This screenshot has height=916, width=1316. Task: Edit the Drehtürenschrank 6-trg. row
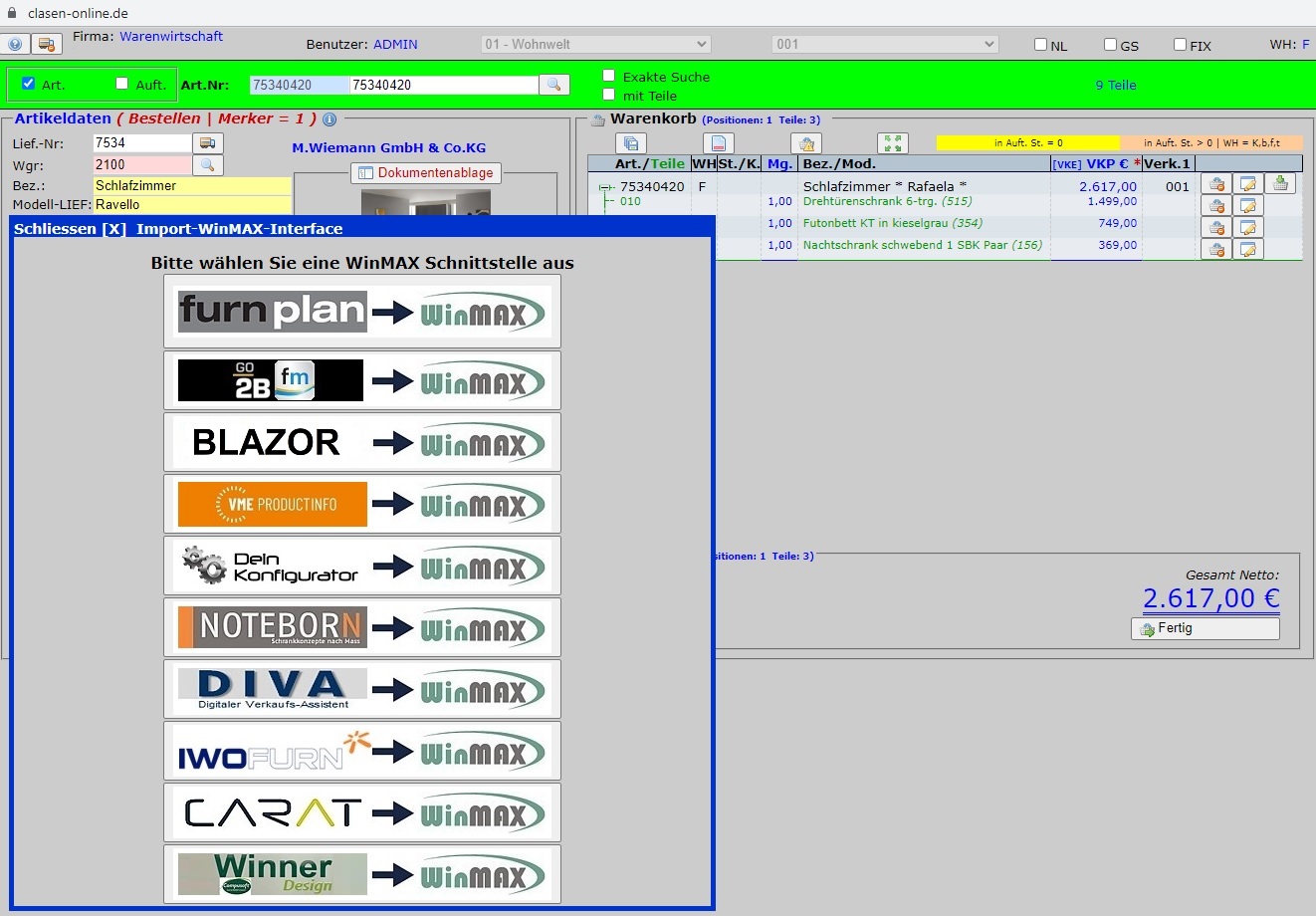[x=1248, y=205]
